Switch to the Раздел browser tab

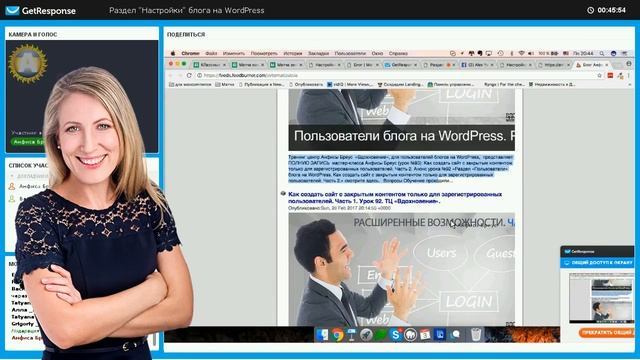coord(438,65)
